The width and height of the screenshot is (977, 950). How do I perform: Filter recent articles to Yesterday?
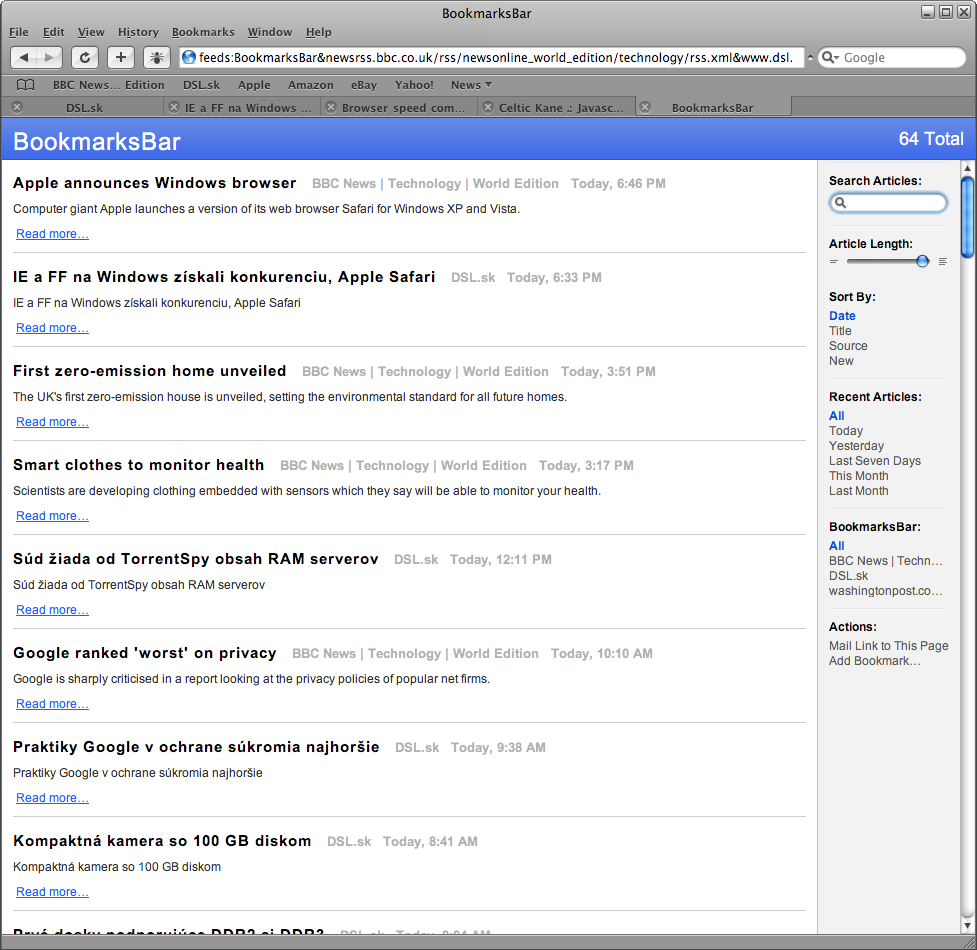856,445
